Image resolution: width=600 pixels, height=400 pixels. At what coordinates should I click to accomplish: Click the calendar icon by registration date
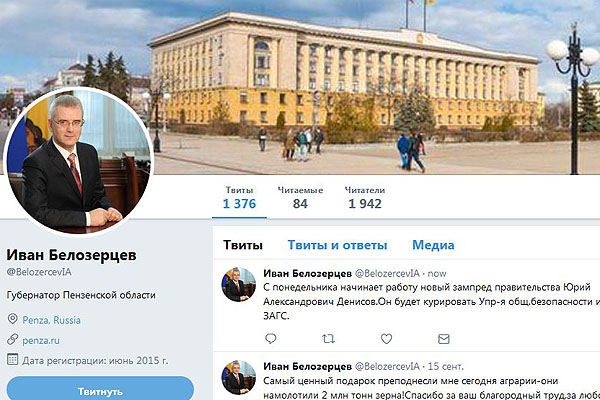point(13,359)
